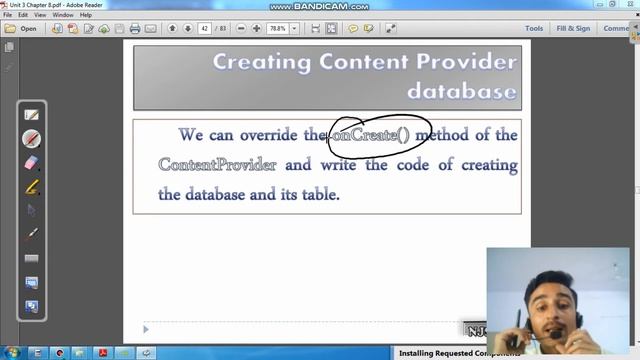
Task: Go to previous page arrow
Action: tap(172, 28)
